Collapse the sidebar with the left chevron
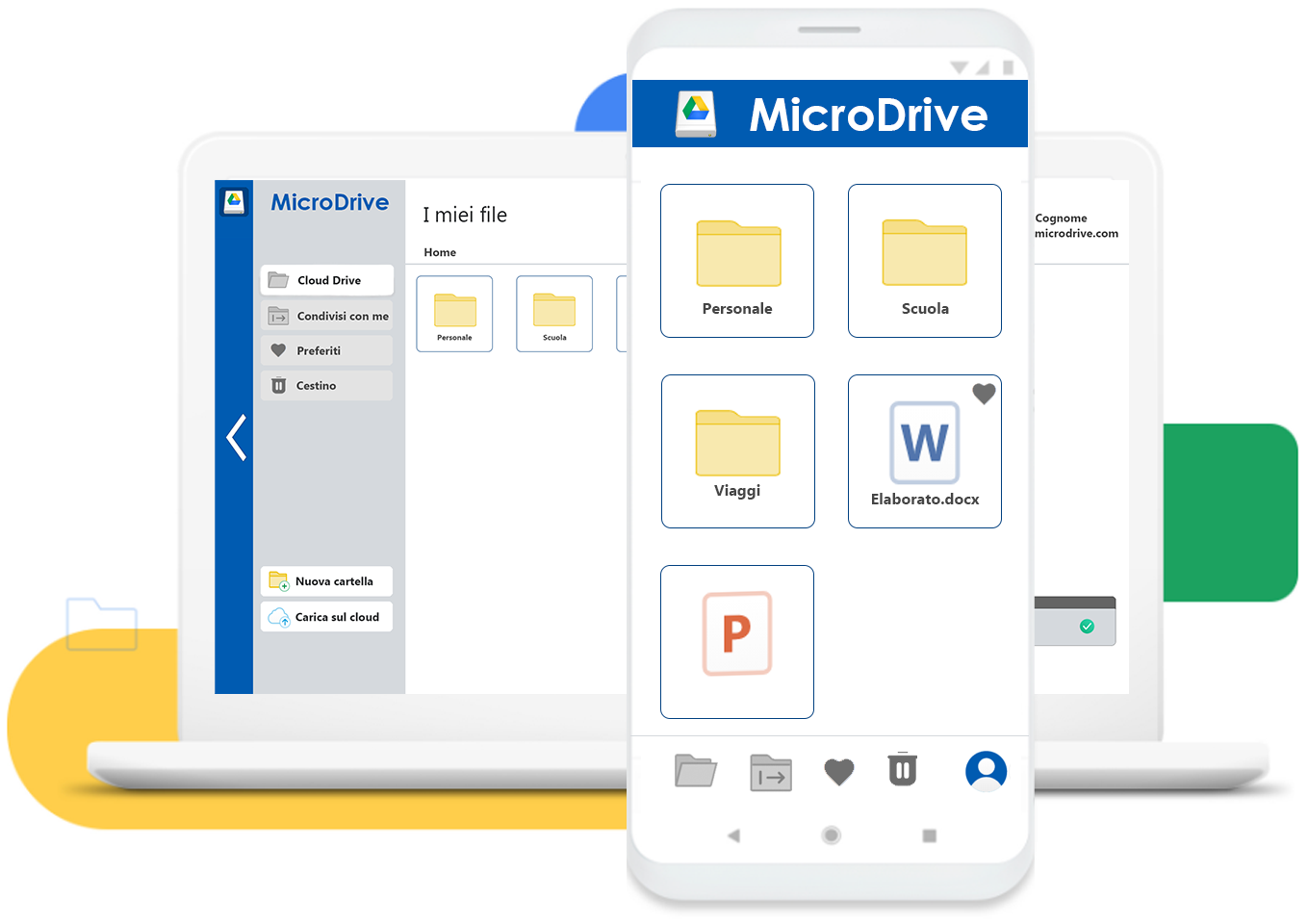The image size is (1308, 924). [x=236, y=438]
